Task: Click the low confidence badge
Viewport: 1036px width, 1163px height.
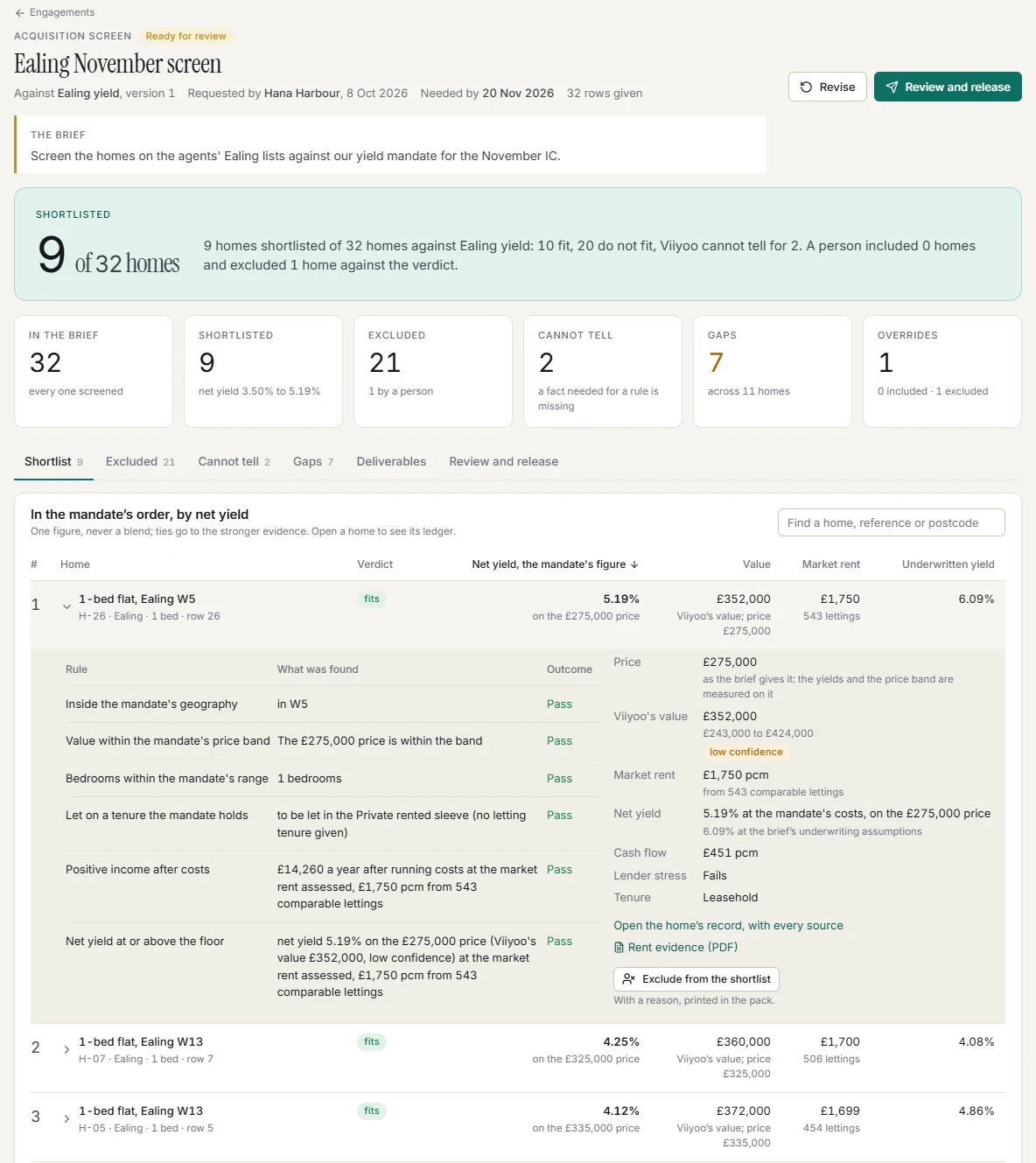Action: click(x=745, y=752)
